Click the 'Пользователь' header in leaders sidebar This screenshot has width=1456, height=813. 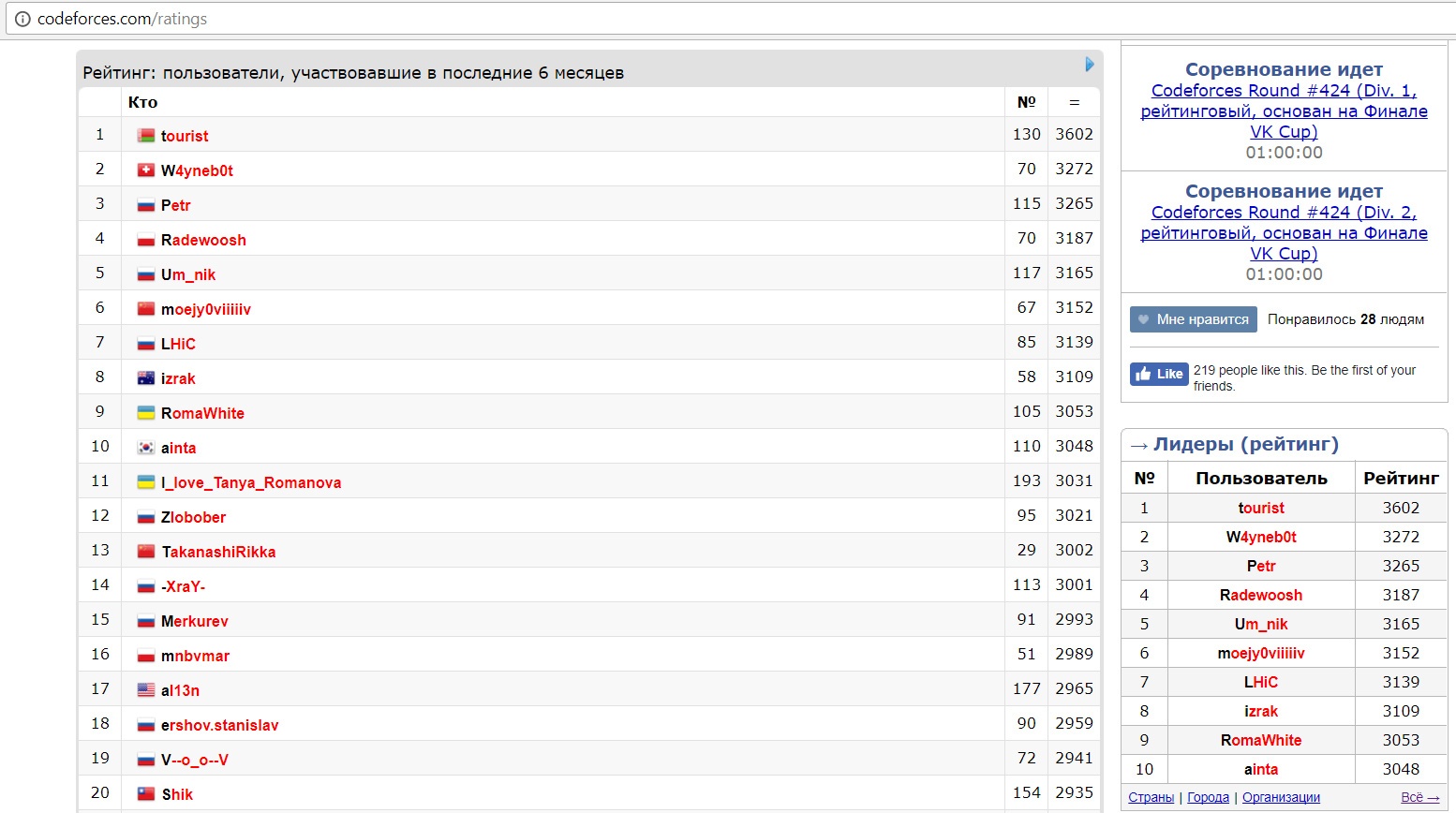1261,479
